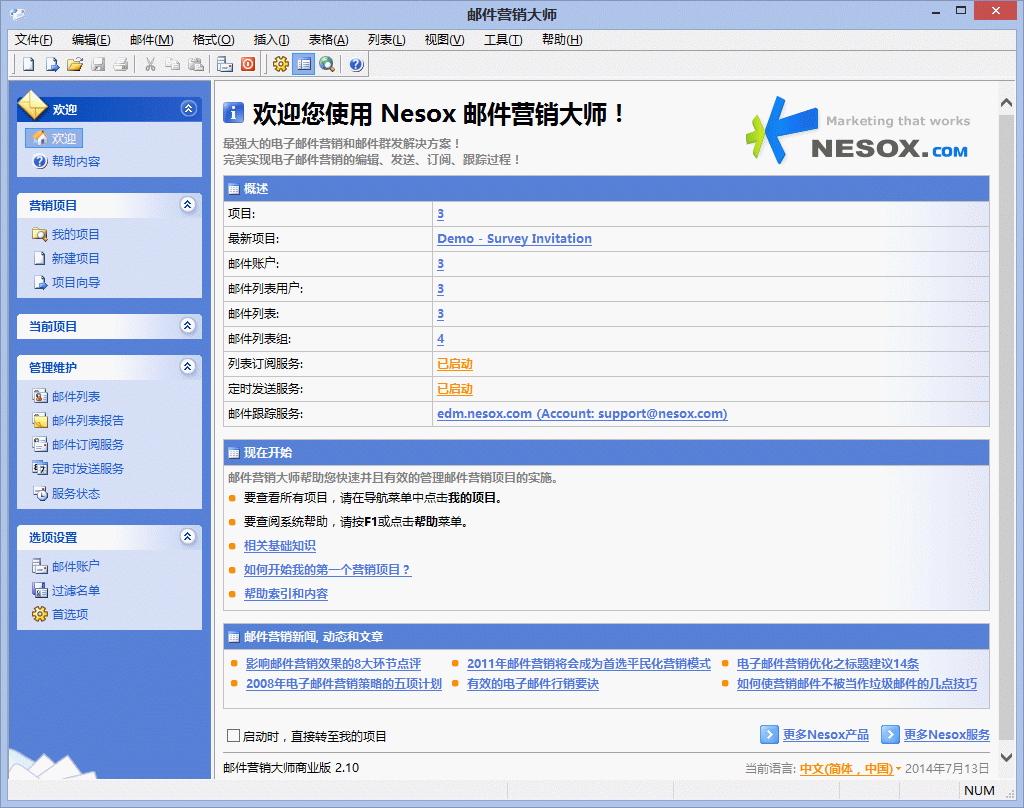Screen dimensions: 1024x808
Task: Open the 电子邮件营销优化之标题建议14条 article
Action: click(827, 664)
